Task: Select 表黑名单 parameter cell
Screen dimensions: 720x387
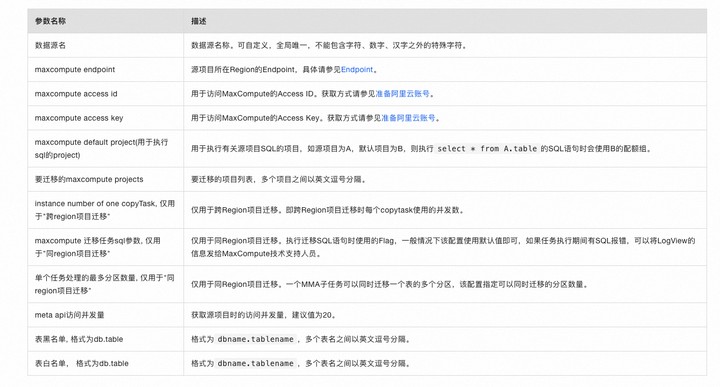Action: coord(106,339)
